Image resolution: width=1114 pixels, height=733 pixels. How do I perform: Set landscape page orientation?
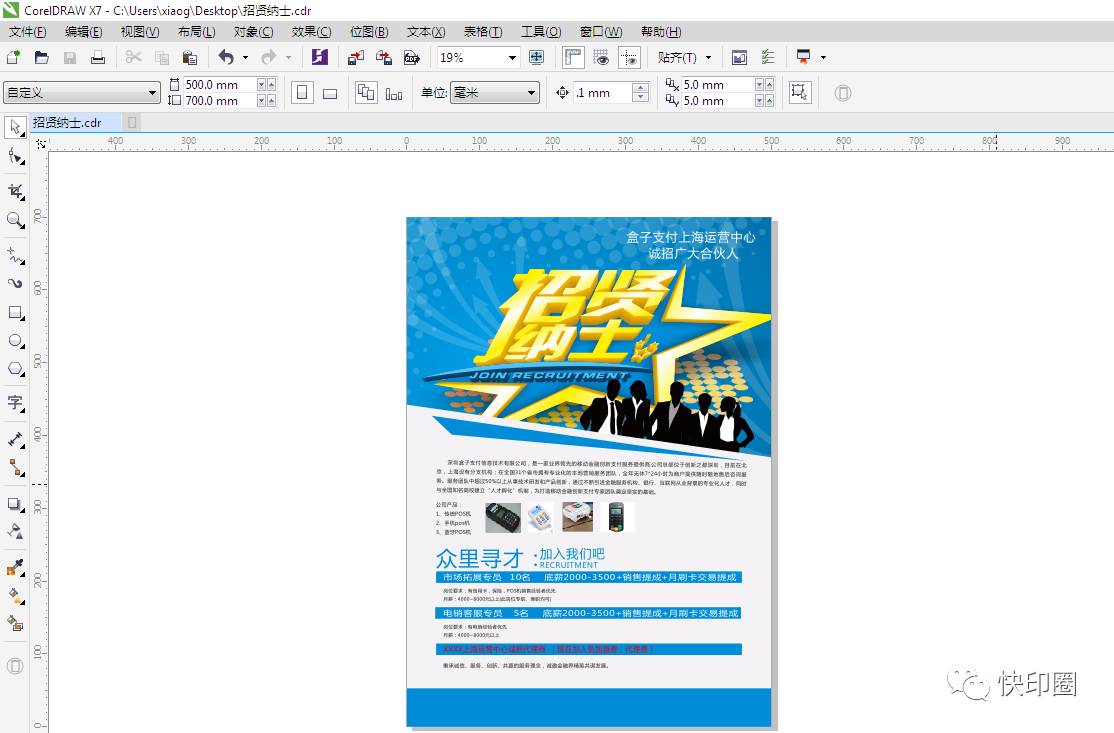coord(330,93)
